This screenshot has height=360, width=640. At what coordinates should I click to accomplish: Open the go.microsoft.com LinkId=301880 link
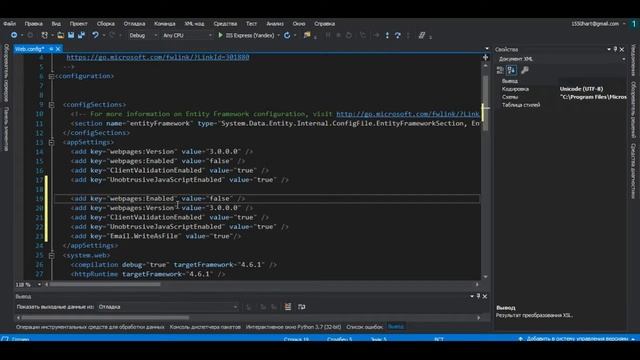coord(158,58)
